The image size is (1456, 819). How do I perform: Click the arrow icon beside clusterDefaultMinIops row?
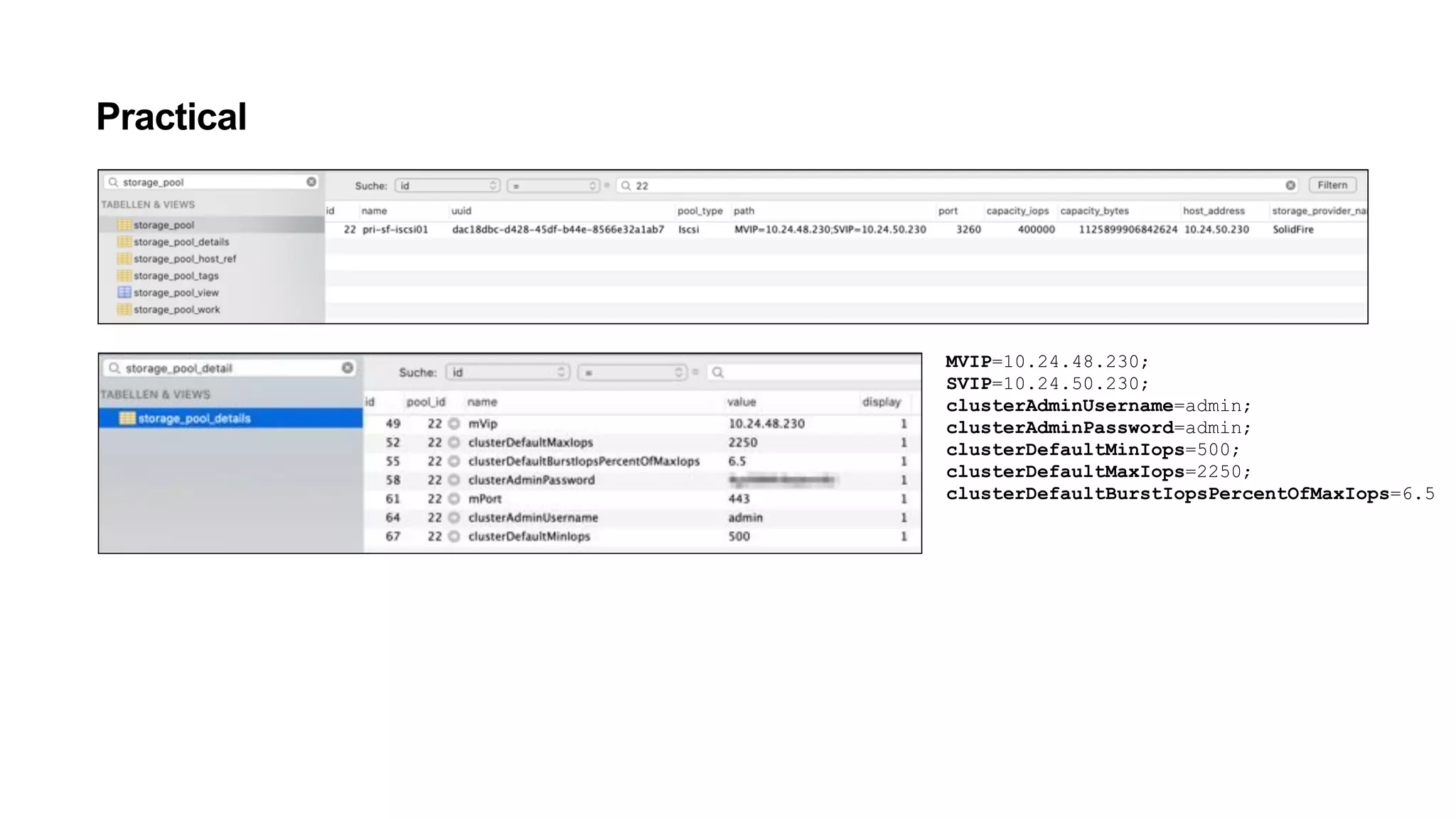coord(454,537)
